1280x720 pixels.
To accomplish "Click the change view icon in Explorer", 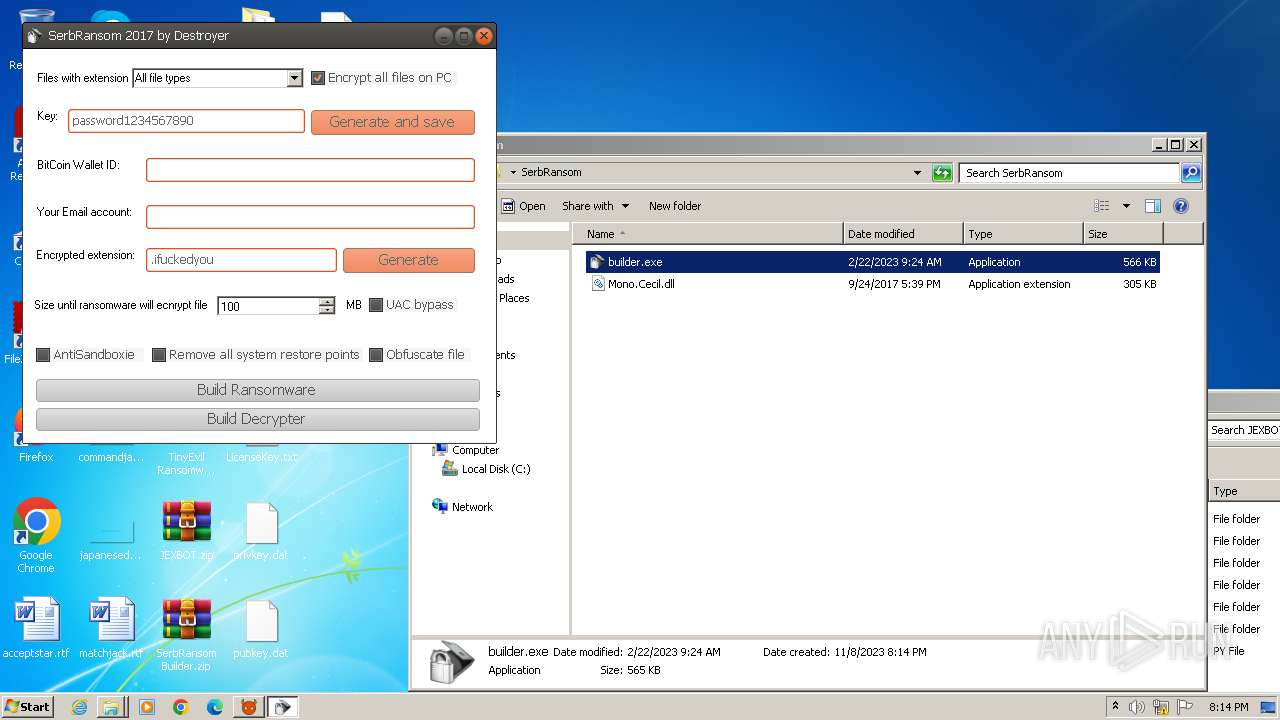I will coord(1101,206).
